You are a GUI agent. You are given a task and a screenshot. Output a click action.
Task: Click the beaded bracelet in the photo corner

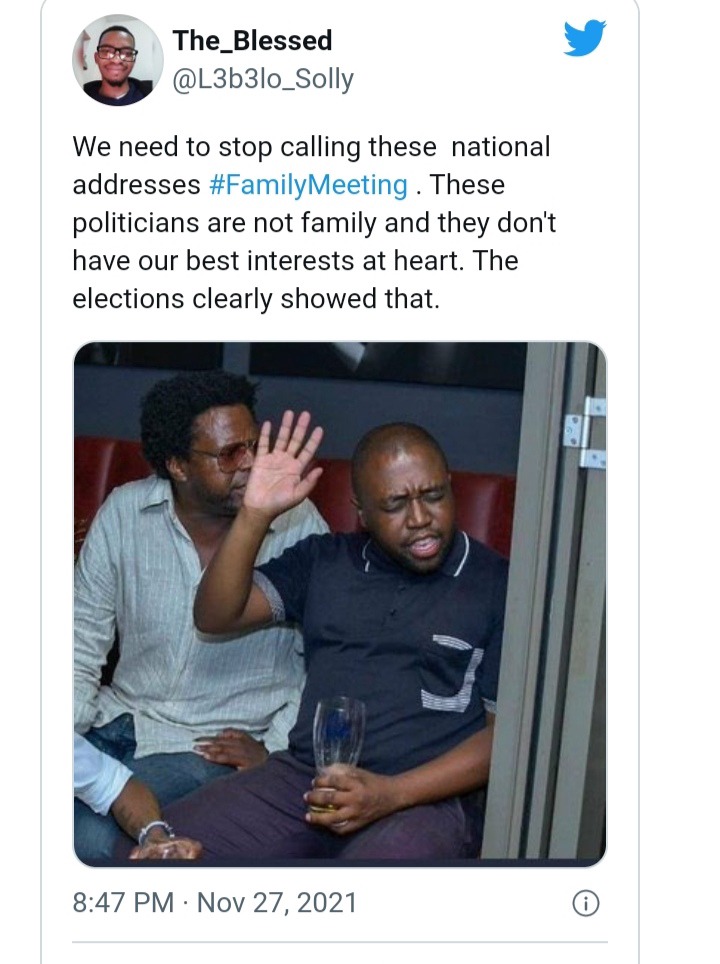(x=155, y=830)
